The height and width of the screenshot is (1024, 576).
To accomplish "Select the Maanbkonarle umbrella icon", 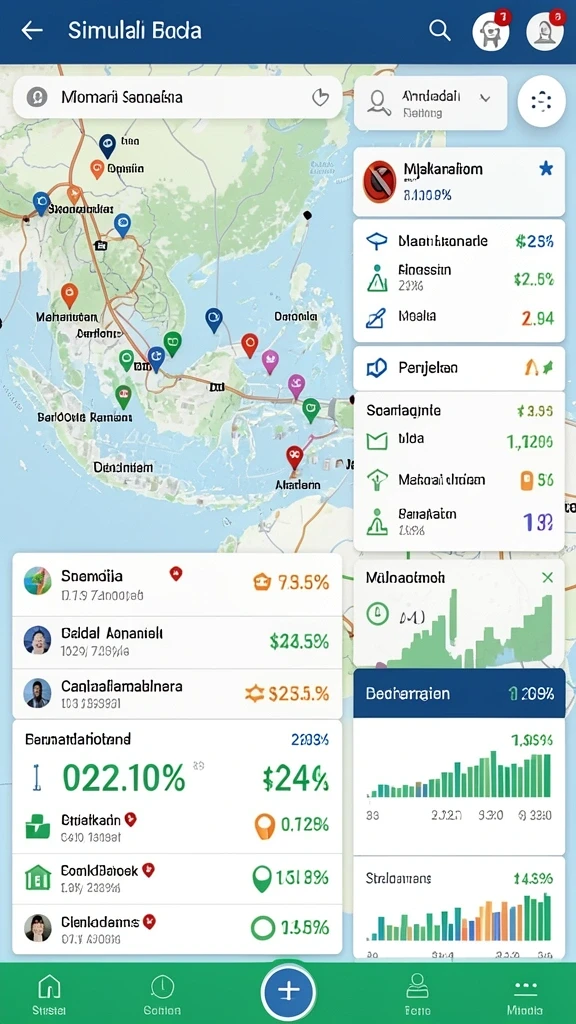I will pyautogui.click(x=377, y=241).
